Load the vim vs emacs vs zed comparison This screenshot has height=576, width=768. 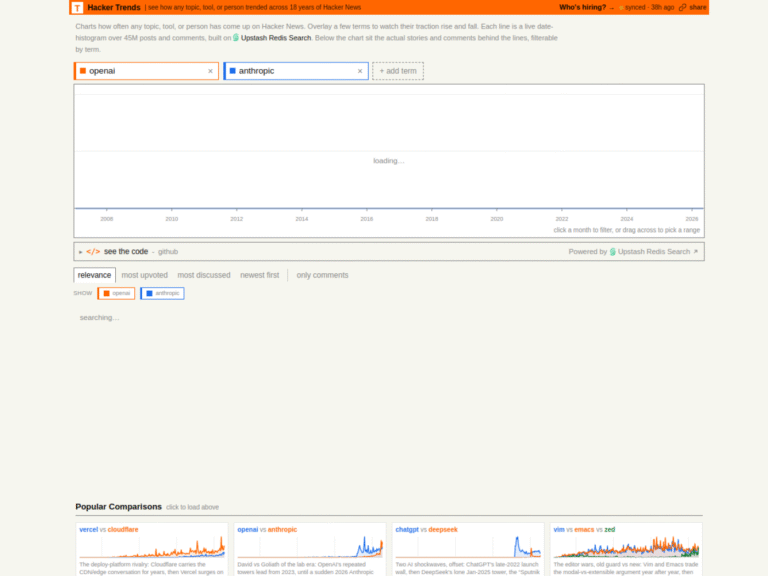[626, 550]
